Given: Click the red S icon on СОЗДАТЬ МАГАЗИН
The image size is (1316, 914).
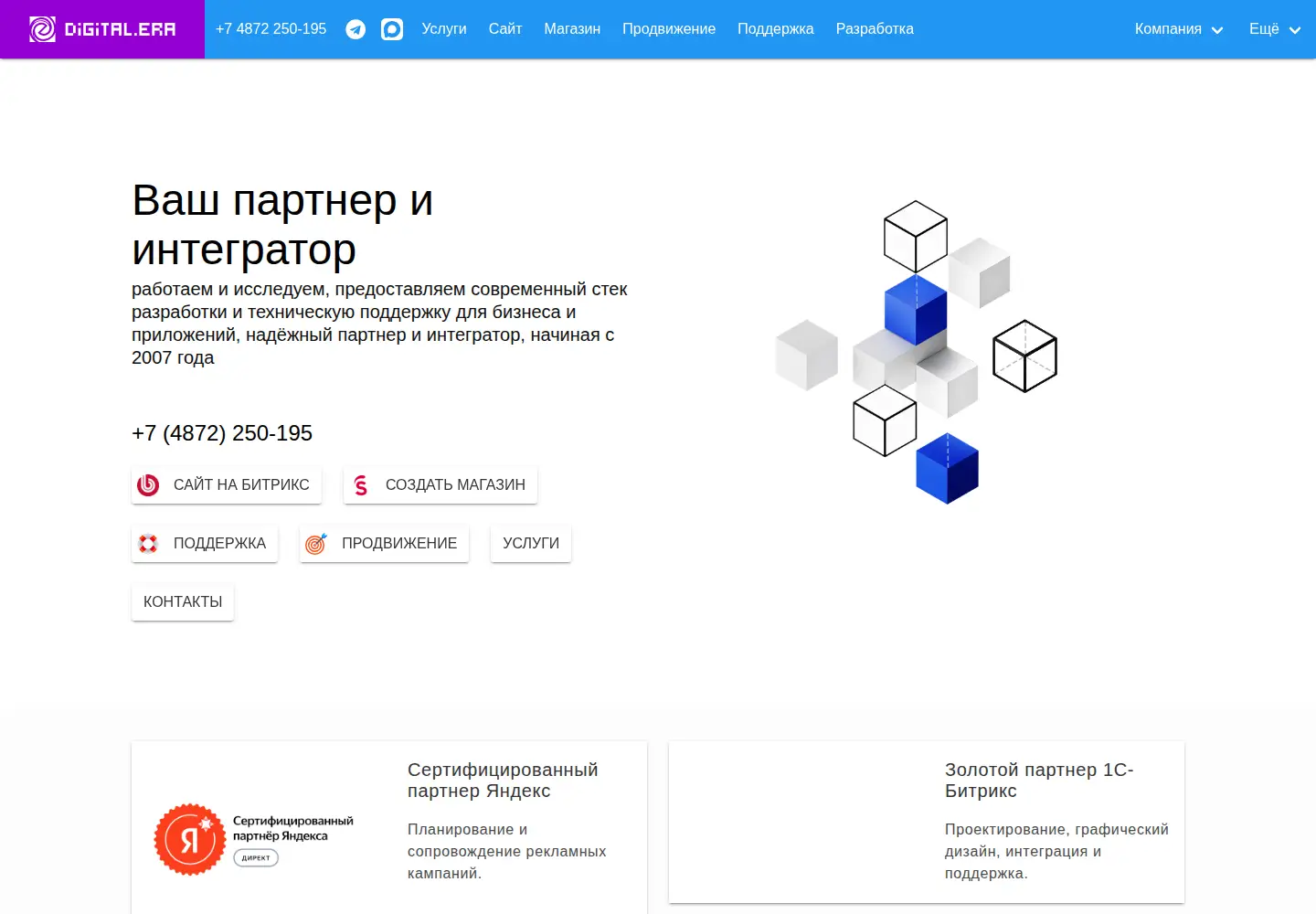Looking at the screenshot, I should [361, 485].
